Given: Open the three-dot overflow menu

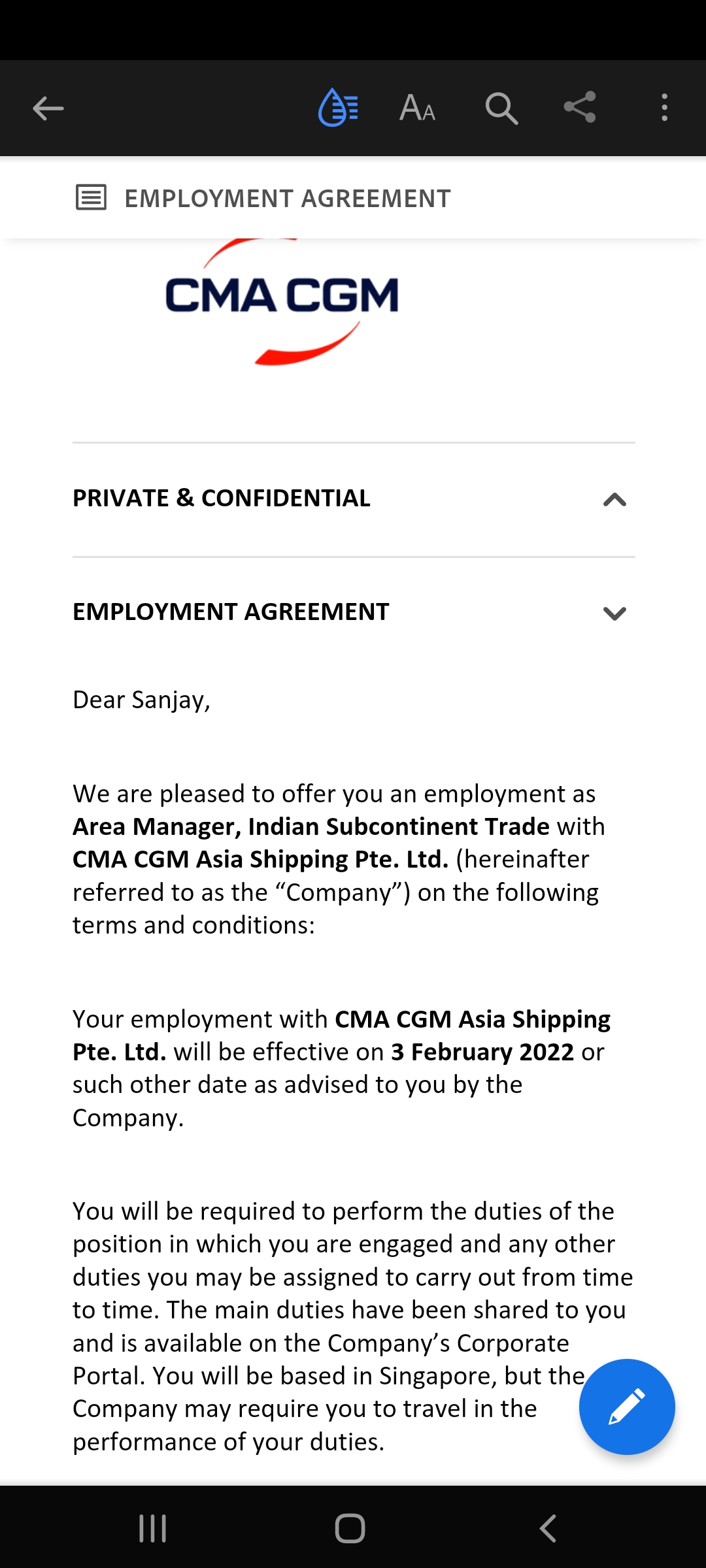Looking at the screenshot, I should pos(664,108).
